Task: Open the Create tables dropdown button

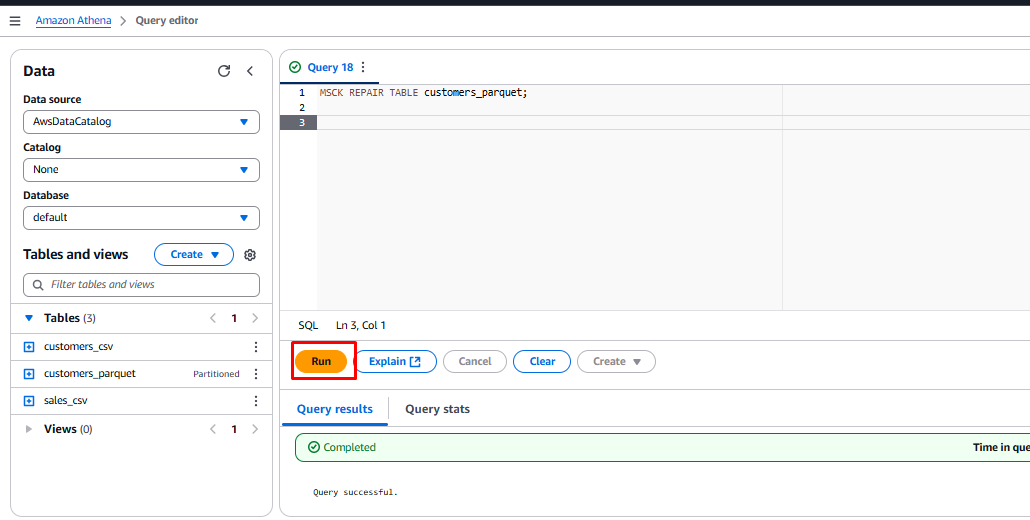Action: pyautogui.click(x=193, y=255)
